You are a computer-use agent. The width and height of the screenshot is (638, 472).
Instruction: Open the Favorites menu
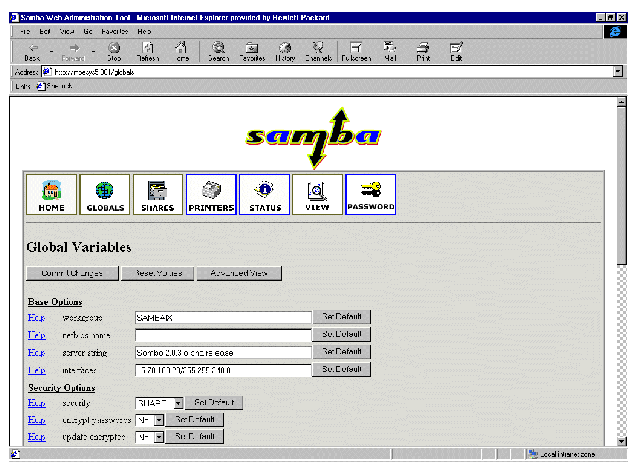(115, 31)
